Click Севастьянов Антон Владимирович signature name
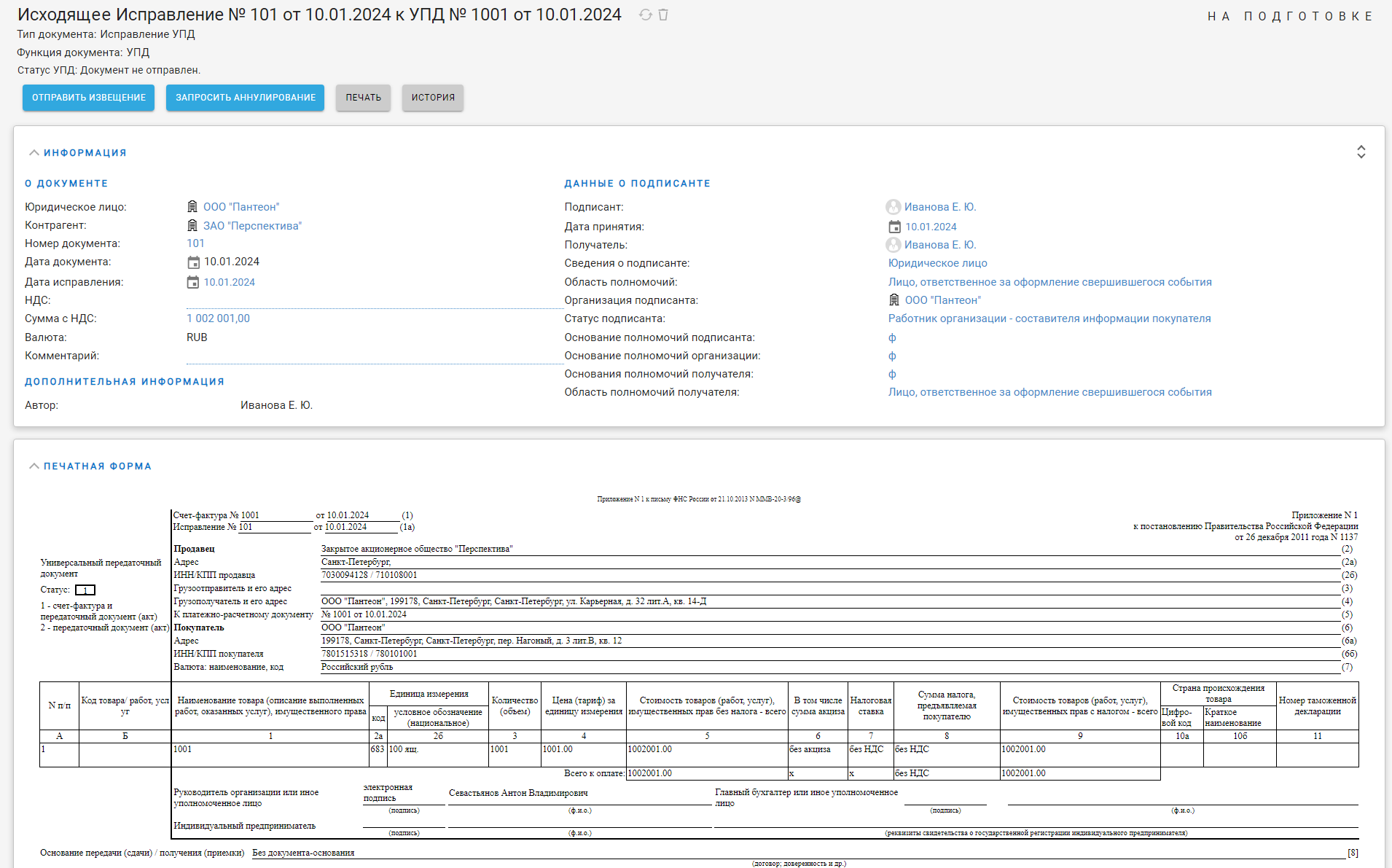1392x868 pixels. [518, 793]
